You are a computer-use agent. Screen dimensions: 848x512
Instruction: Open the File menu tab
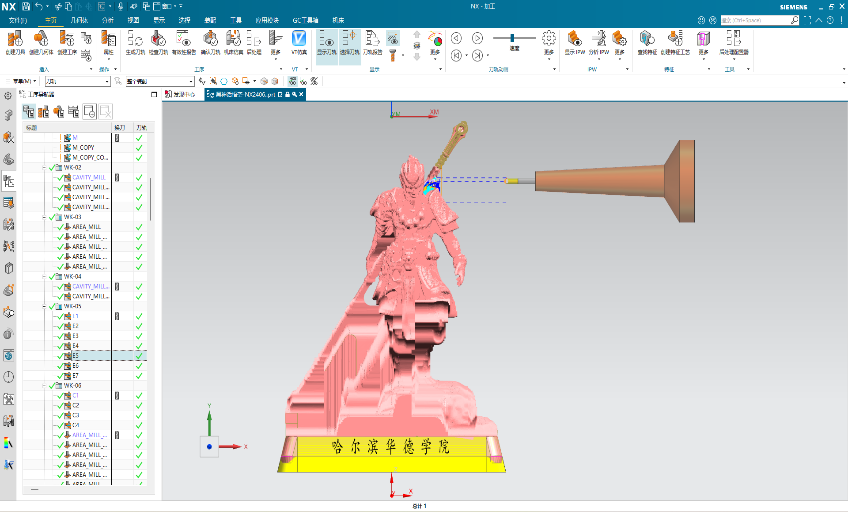(x=18, y=19)
